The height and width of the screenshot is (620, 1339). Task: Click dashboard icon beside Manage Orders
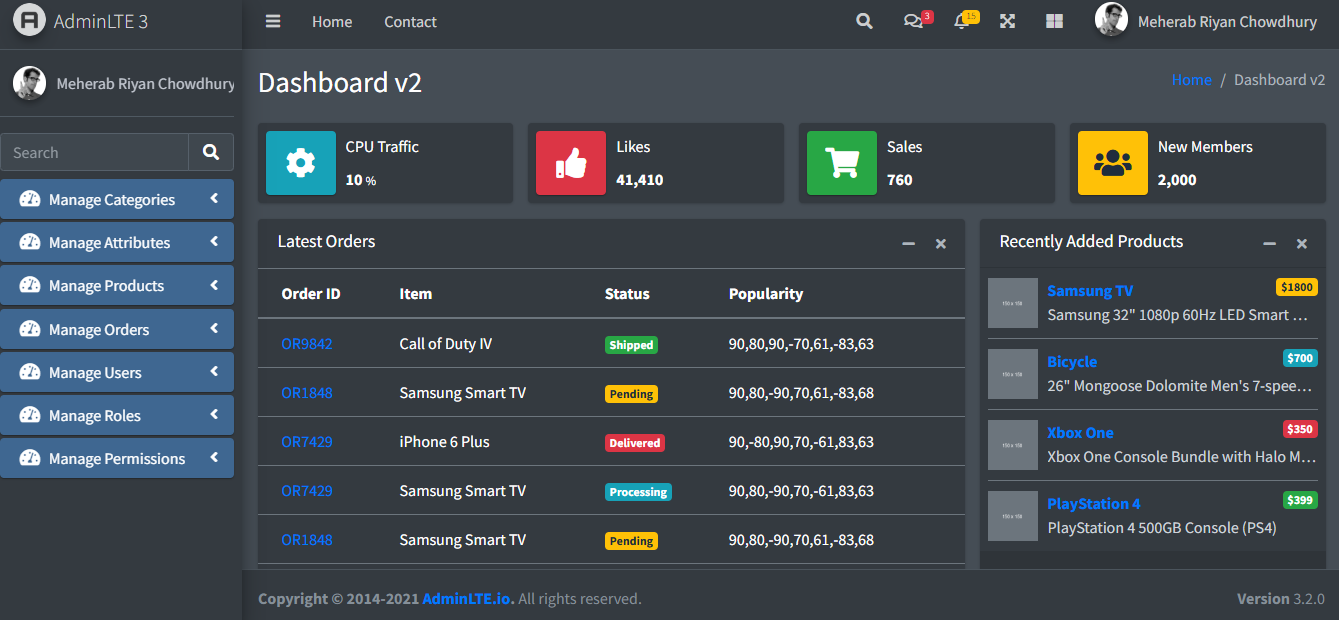tap(30, 329)
